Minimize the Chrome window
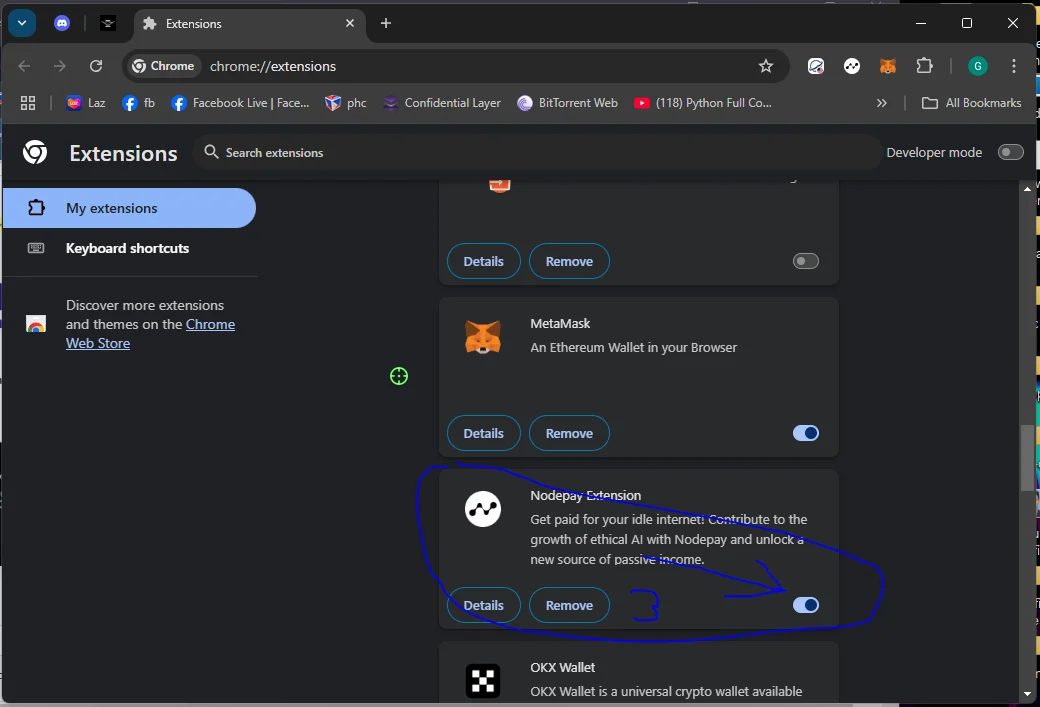Image resolution: width=1040 pixels, height=707 pixels. pyautogui.click(x=921, y=23)
